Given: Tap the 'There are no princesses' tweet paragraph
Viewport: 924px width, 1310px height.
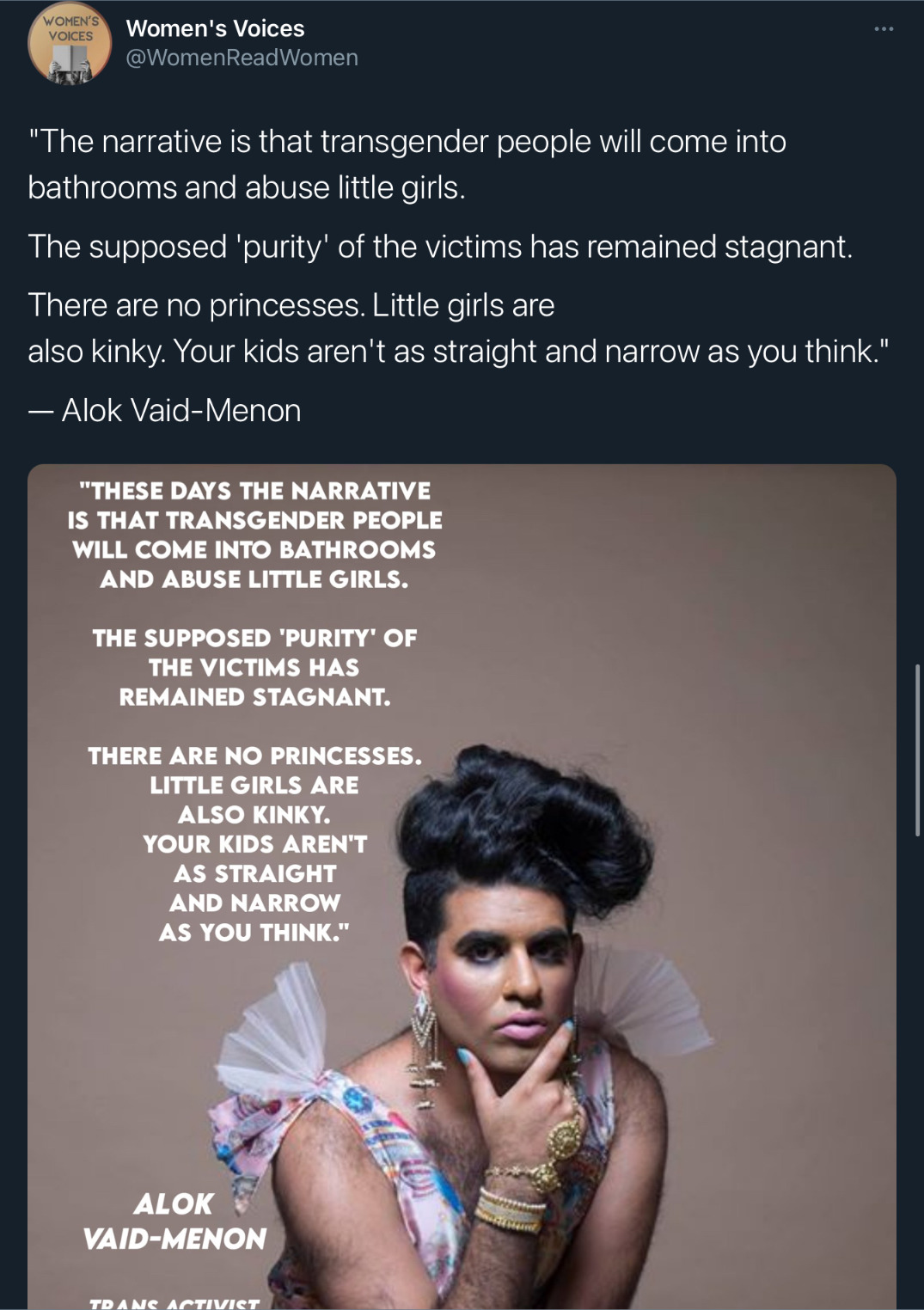Looking at the screenshot, I should 457,328.
